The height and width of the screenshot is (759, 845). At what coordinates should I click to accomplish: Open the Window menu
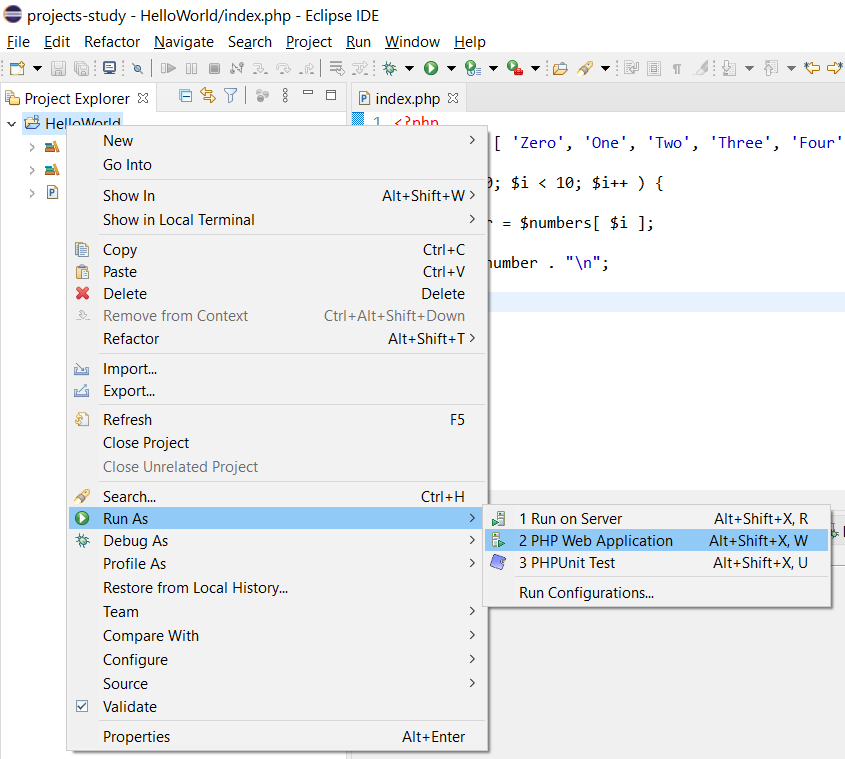coord(412,42)
